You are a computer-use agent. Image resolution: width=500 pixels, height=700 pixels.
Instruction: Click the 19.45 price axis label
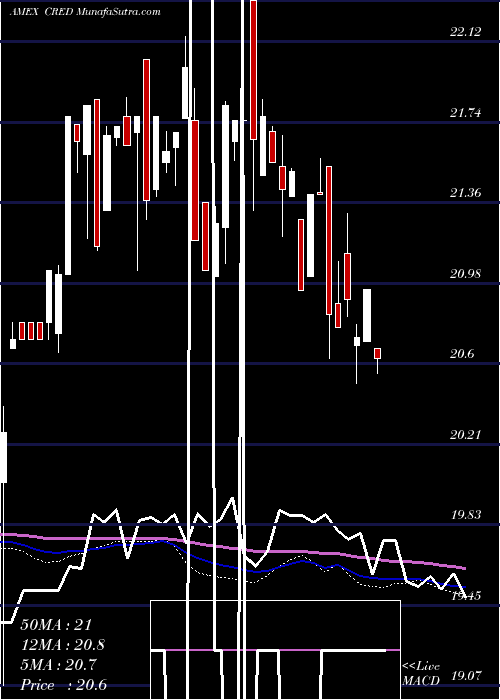click(x=466, y=596)
